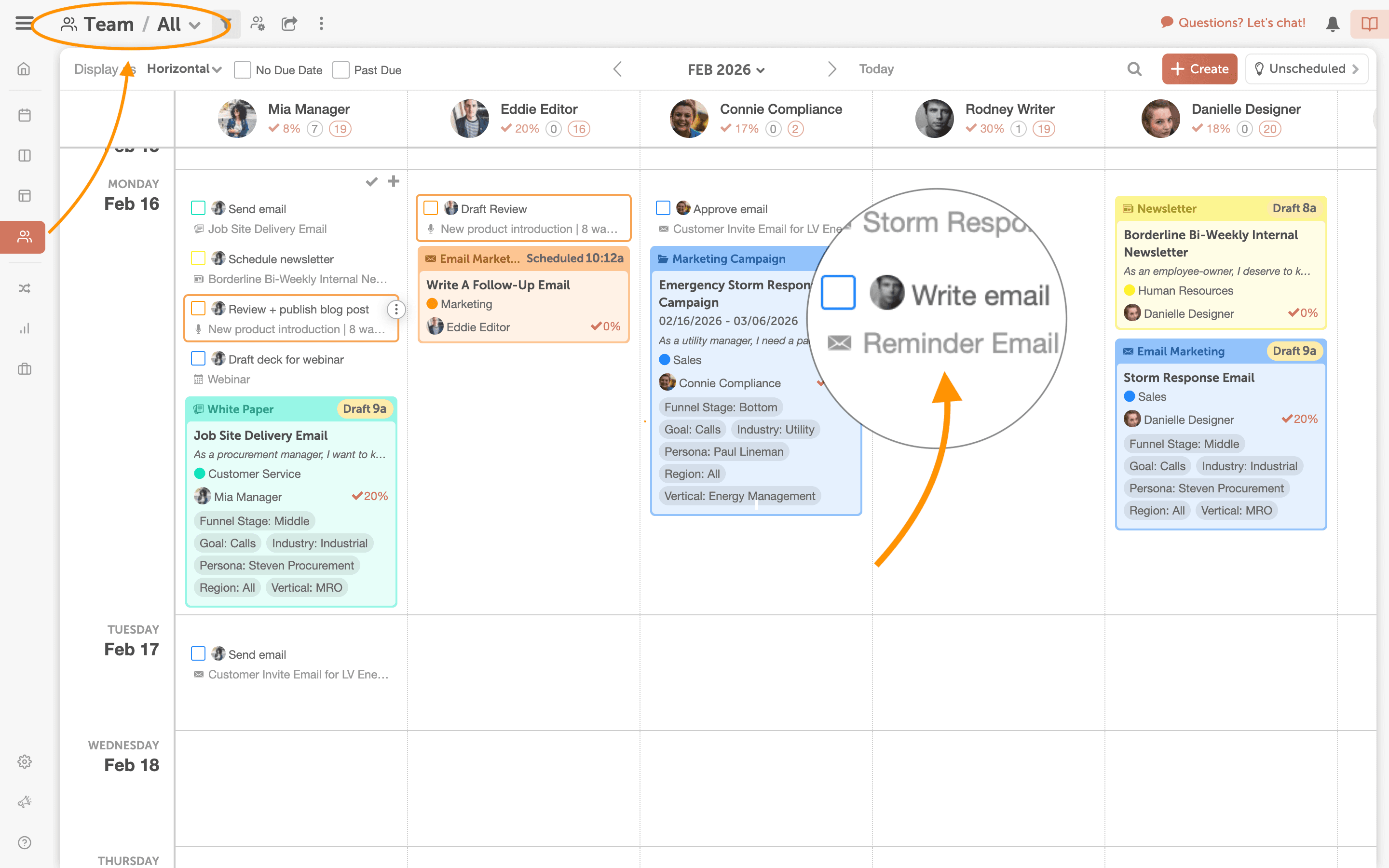Open the calendar view in sidebar
The height and width of the screenshot is (868, 1389).
(24, 115)
